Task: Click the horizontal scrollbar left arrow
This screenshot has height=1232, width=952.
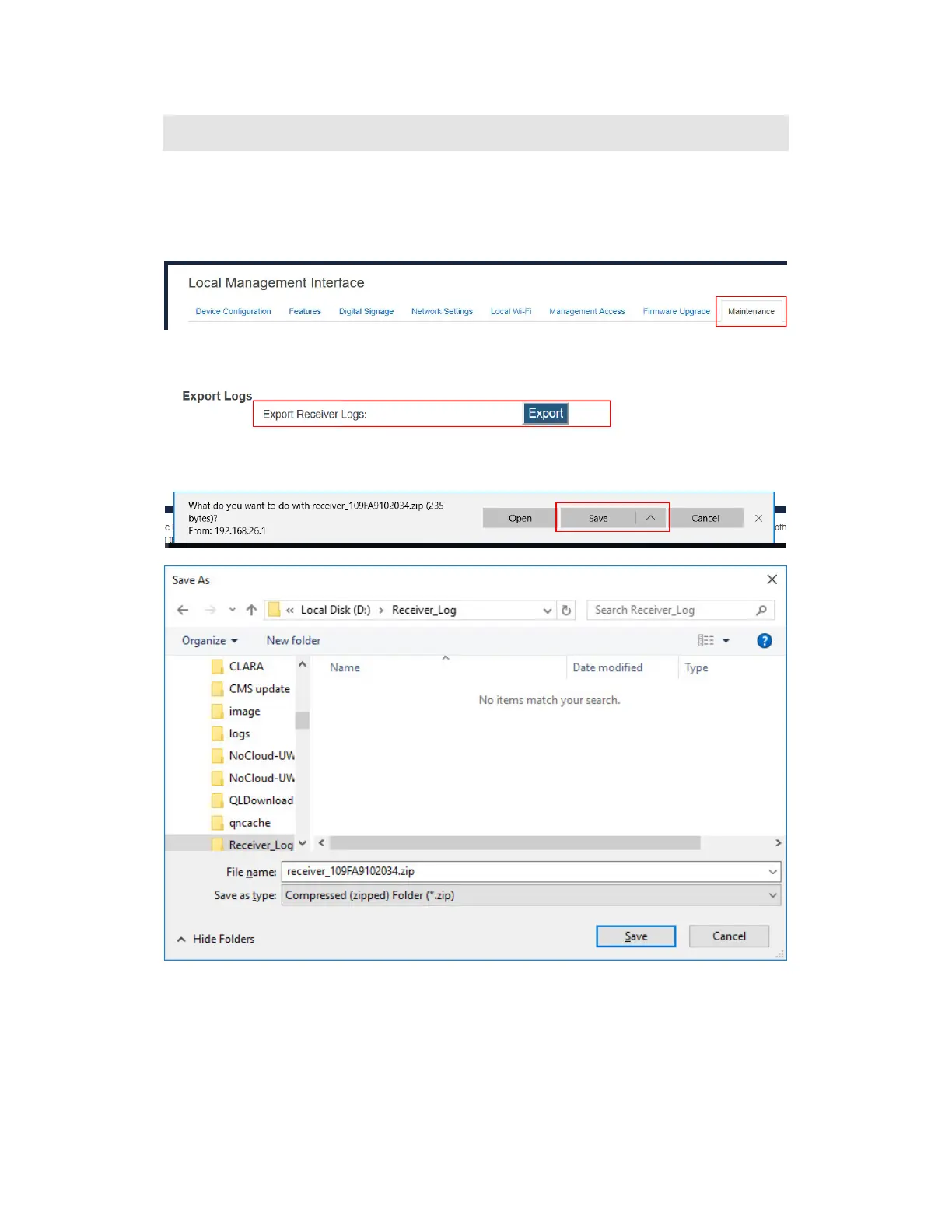Action: [321, 843]
